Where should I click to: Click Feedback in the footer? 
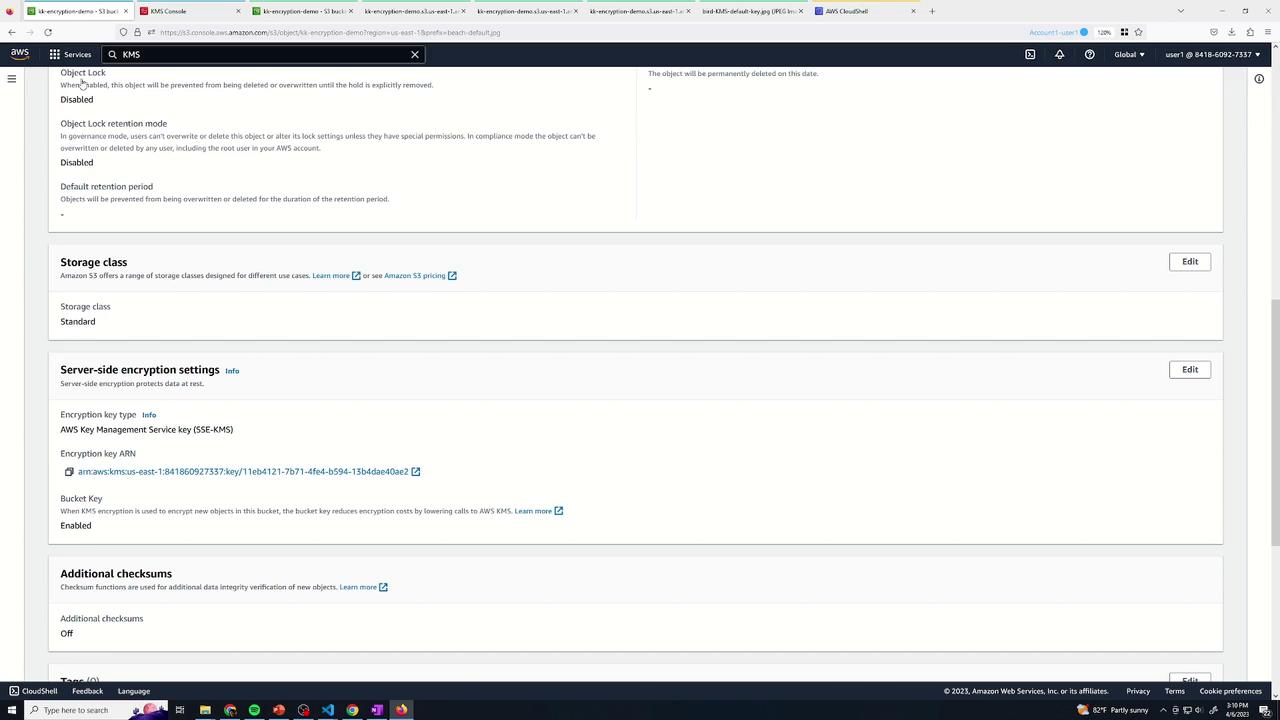87,691
